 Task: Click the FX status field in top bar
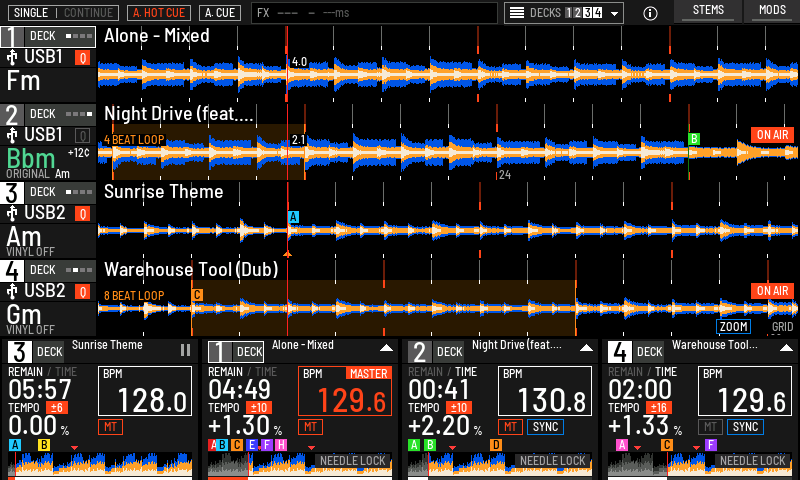tap(374, 13)
